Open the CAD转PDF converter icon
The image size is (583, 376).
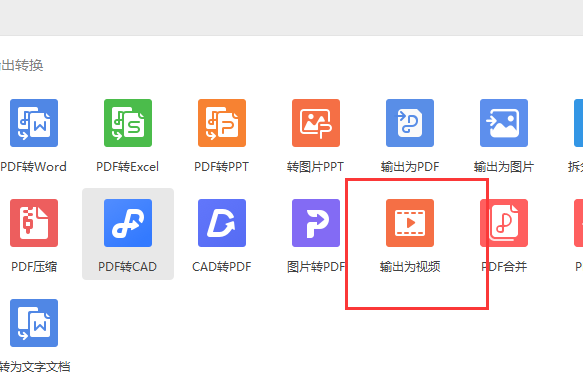click(222, 223)
